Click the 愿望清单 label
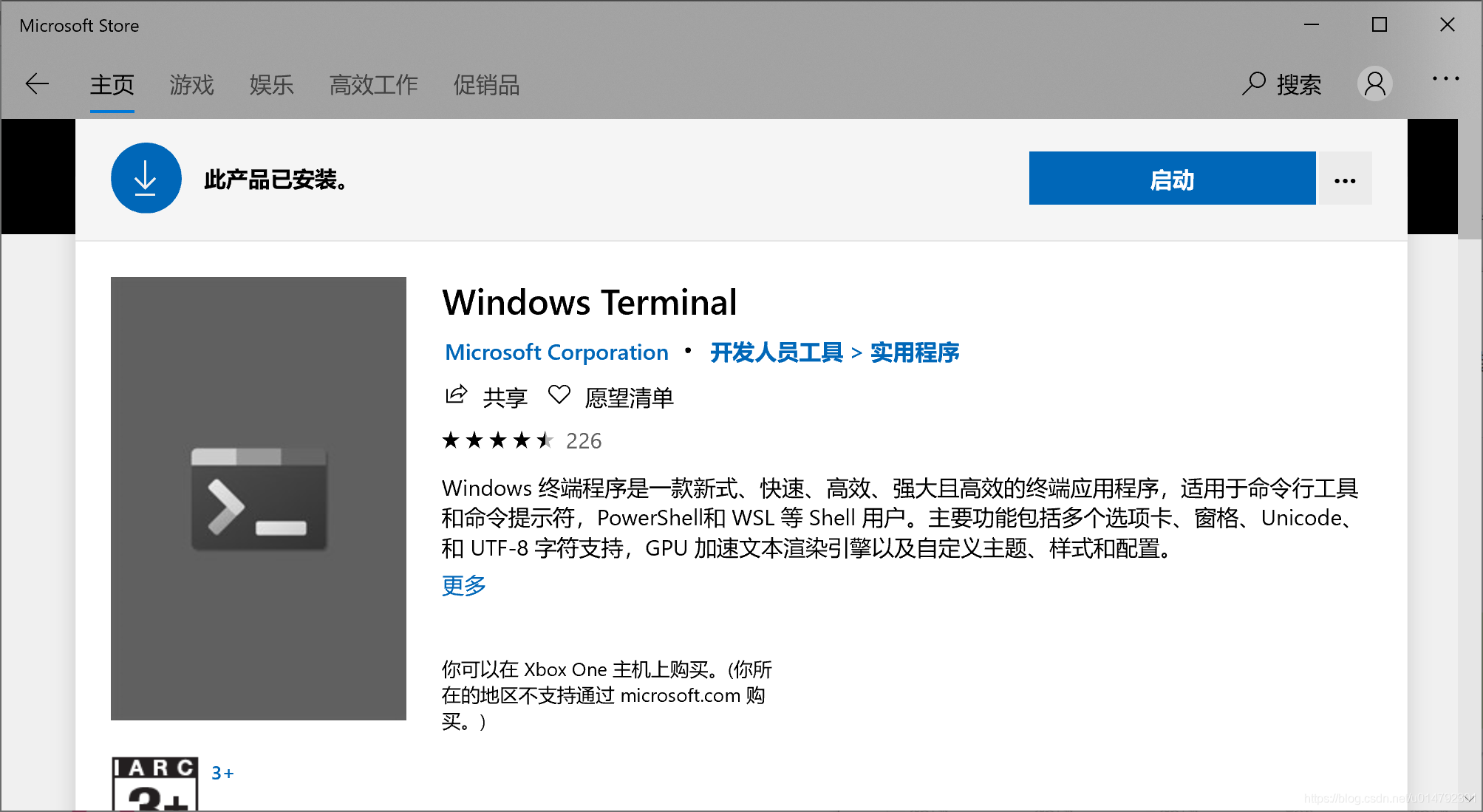This screenshot has height=812, width=1483. (629, 398)
